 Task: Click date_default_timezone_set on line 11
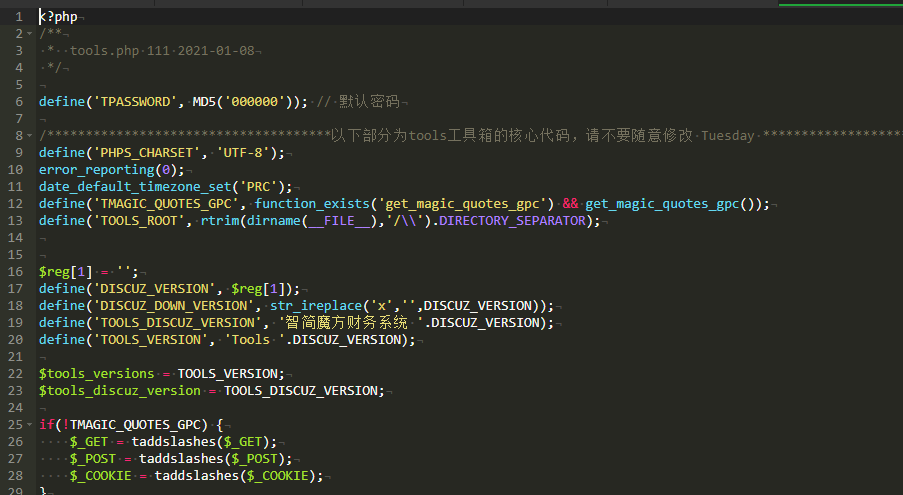pyautogui.click(x=135, y=187)
